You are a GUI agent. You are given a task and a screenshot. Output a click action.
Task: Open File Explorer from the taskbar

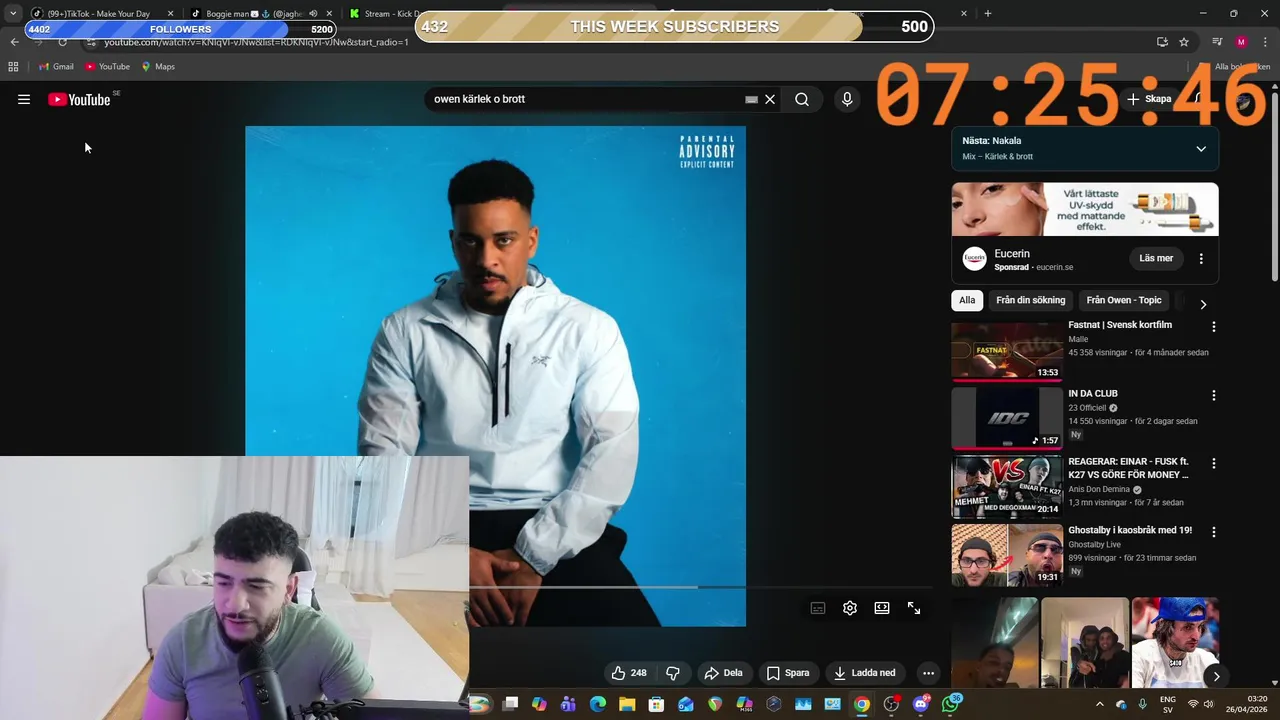(x=627, y=704)
